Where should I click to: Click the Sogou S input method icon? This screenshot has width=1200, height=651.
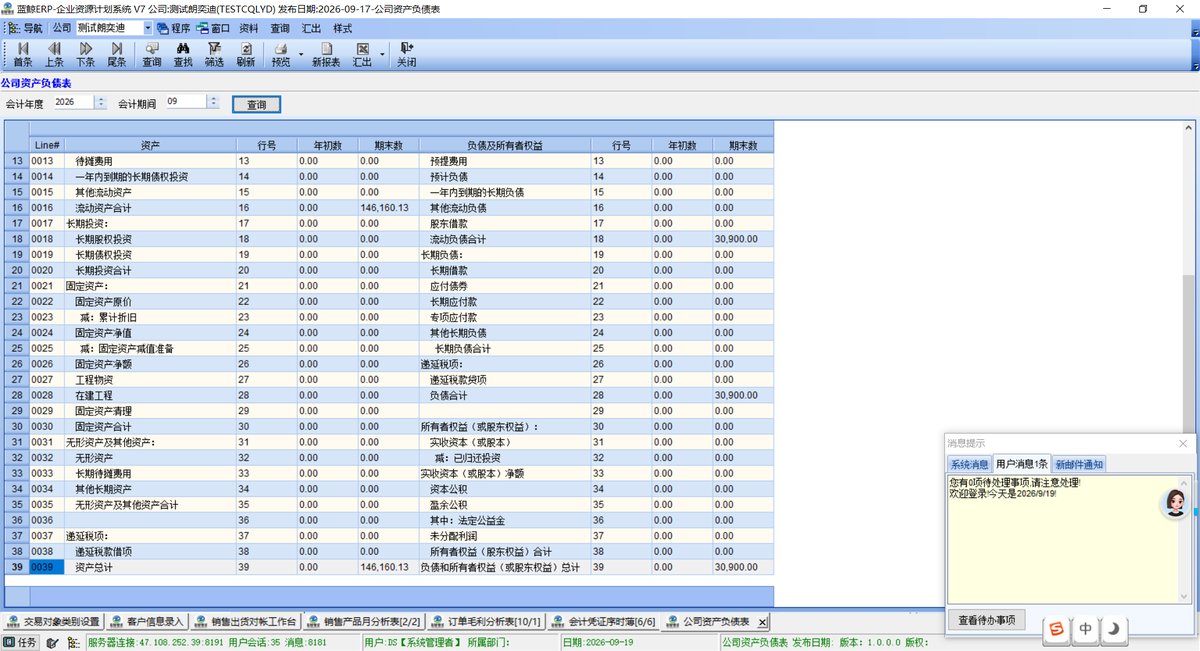[x=1056, y=629]
